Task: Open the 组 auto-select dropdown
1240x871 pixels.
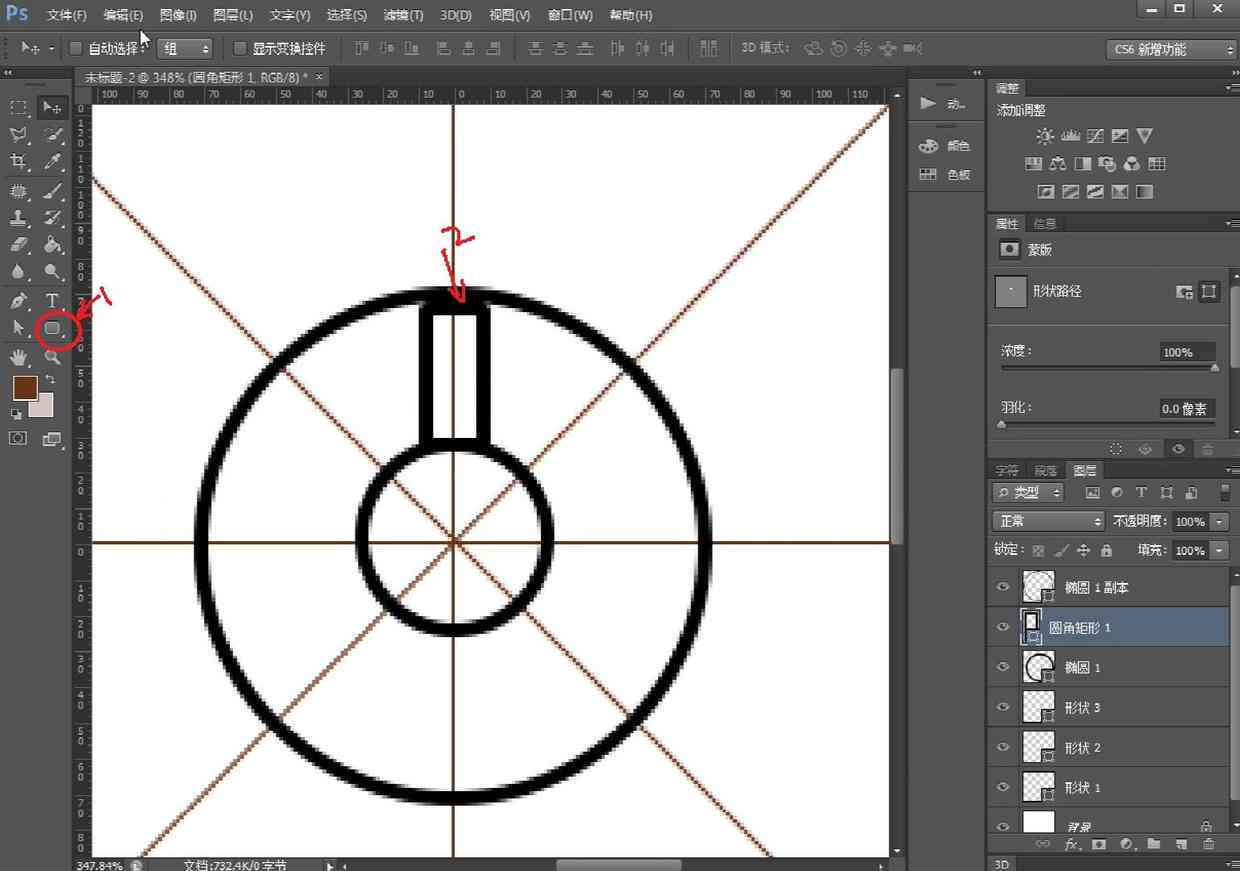Action: tap(186, 48)
